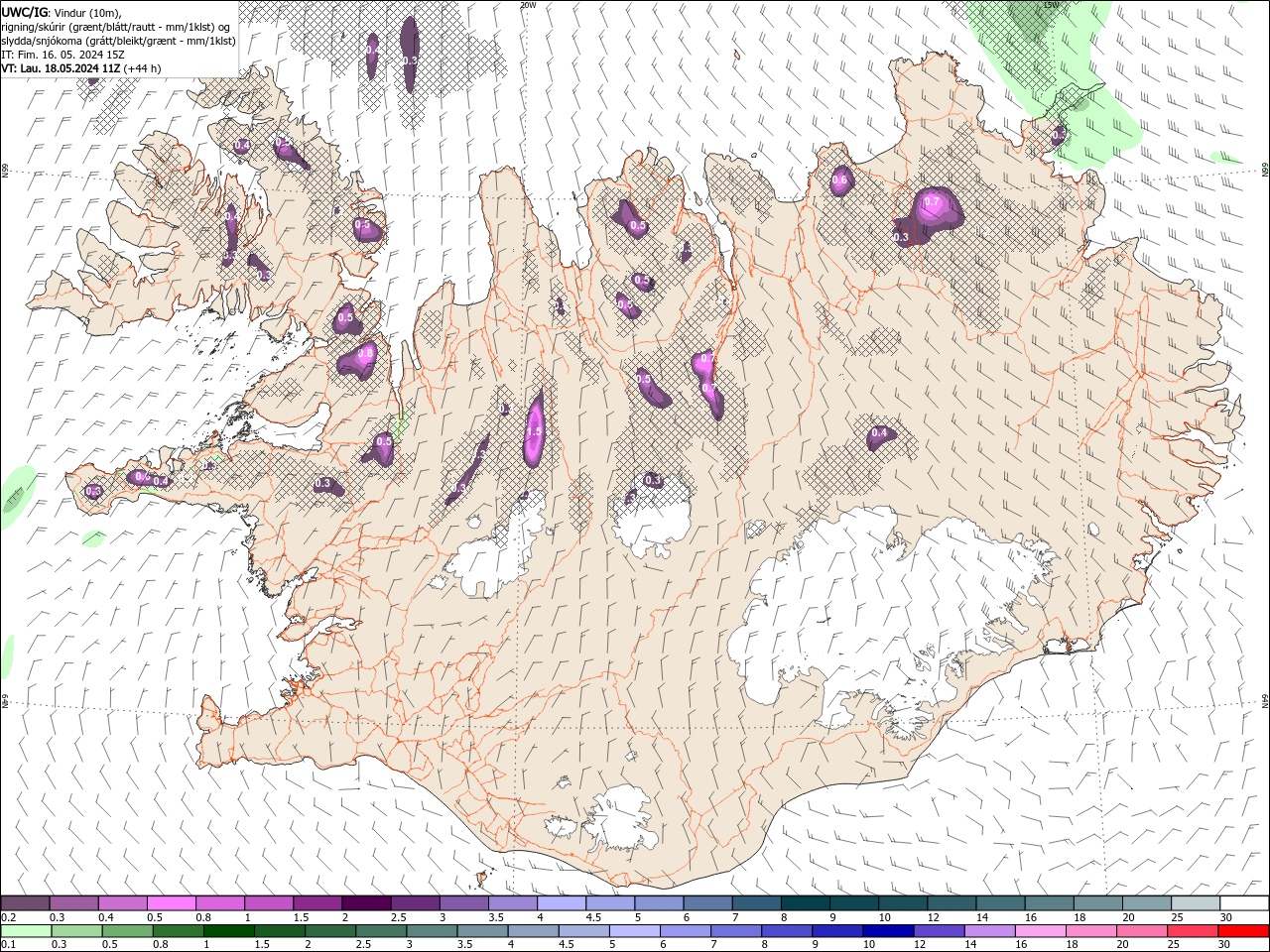Screen dimensions: 1270x952
Task: Pick the lower-row violet swatch between 14 and 16
Action: pyautogui.click(x=989, y=931)
